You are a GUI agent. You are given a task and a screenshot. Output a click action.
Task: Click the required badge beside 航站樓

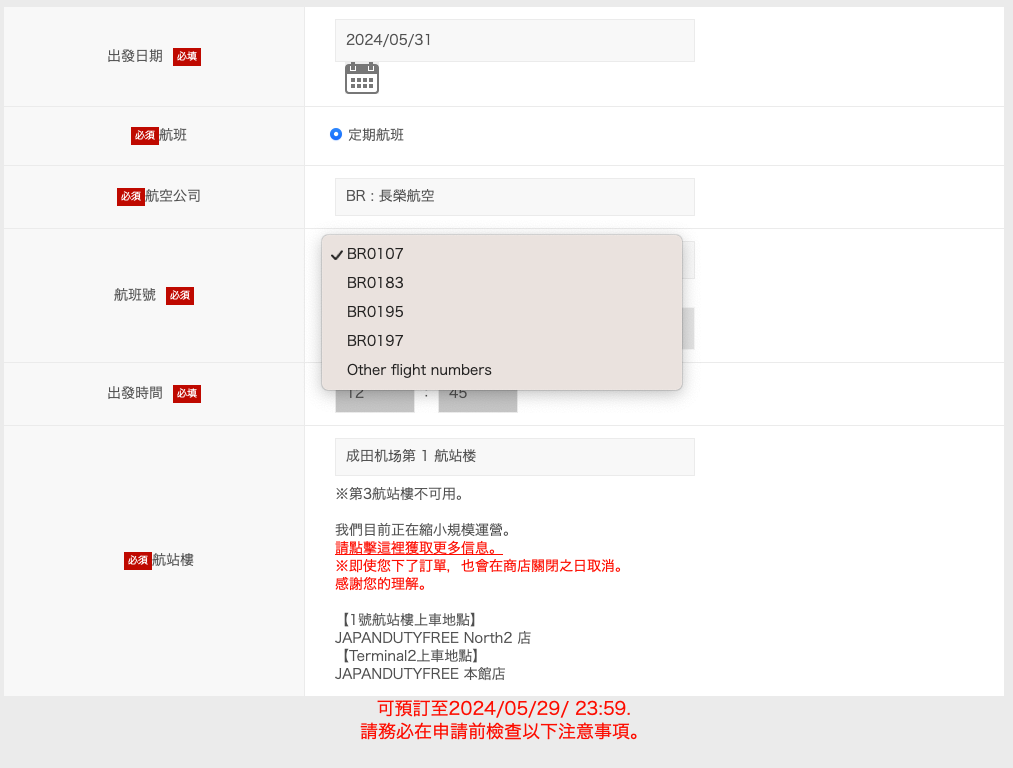click(x=138, y=561)
